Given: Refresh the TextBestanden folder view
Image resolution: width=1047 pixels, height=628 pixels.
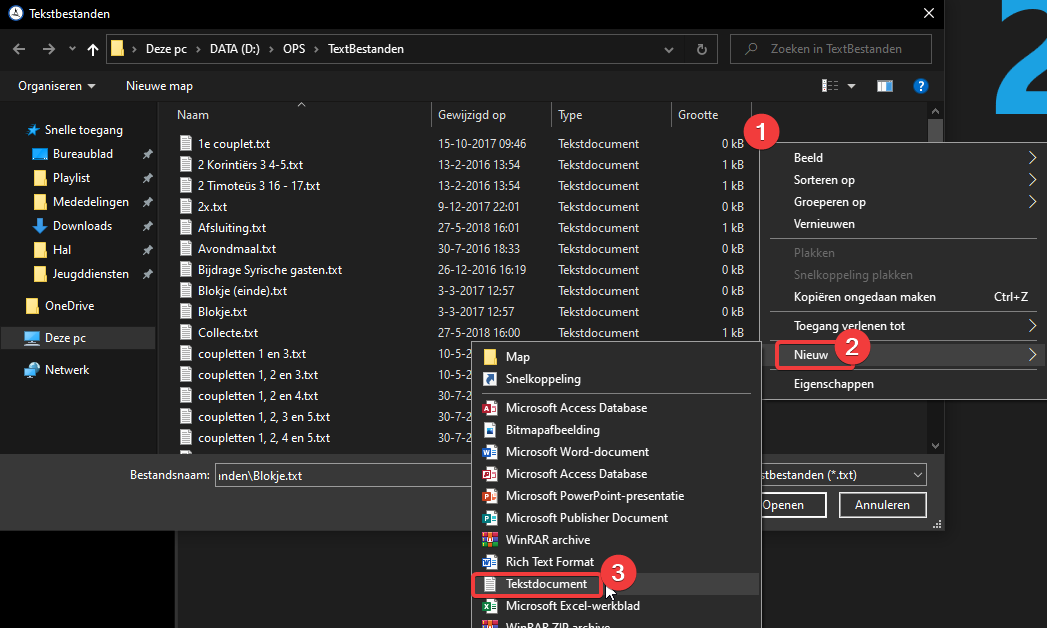Looking at the screenshot, I should (x=701, y=49).
